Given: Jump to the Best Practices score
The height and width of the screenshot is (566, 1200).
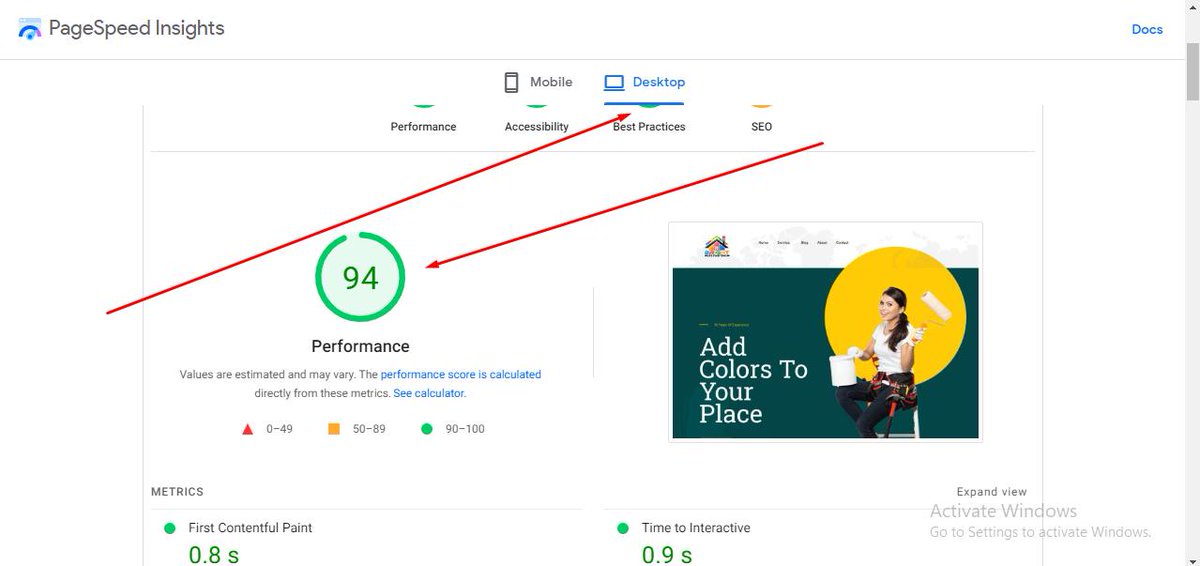Looking at the screenshot, I should [649, 127].
